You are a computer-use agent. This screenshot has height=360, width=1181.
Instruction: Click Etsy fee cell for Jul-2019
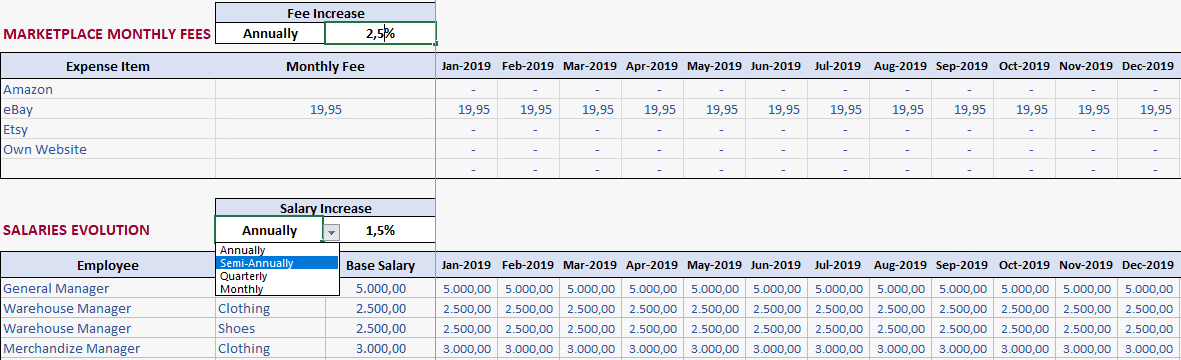coord(838,130)
